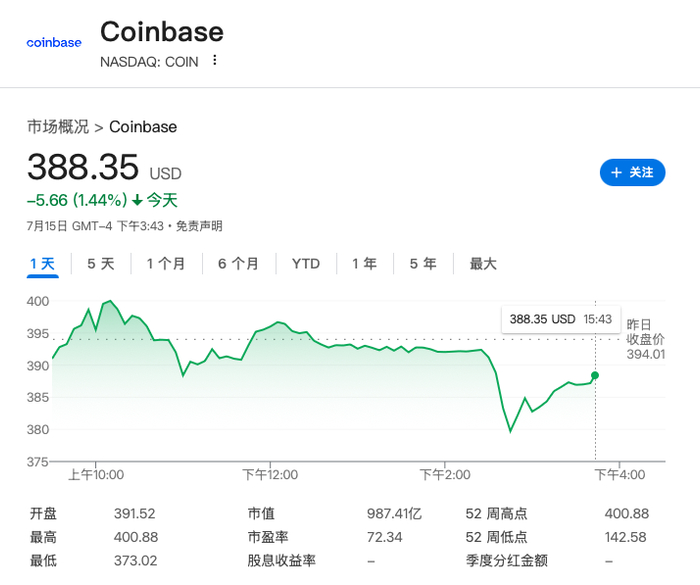Go to 市场概况 breadcrumb link
700x585 pixels.
57,127
